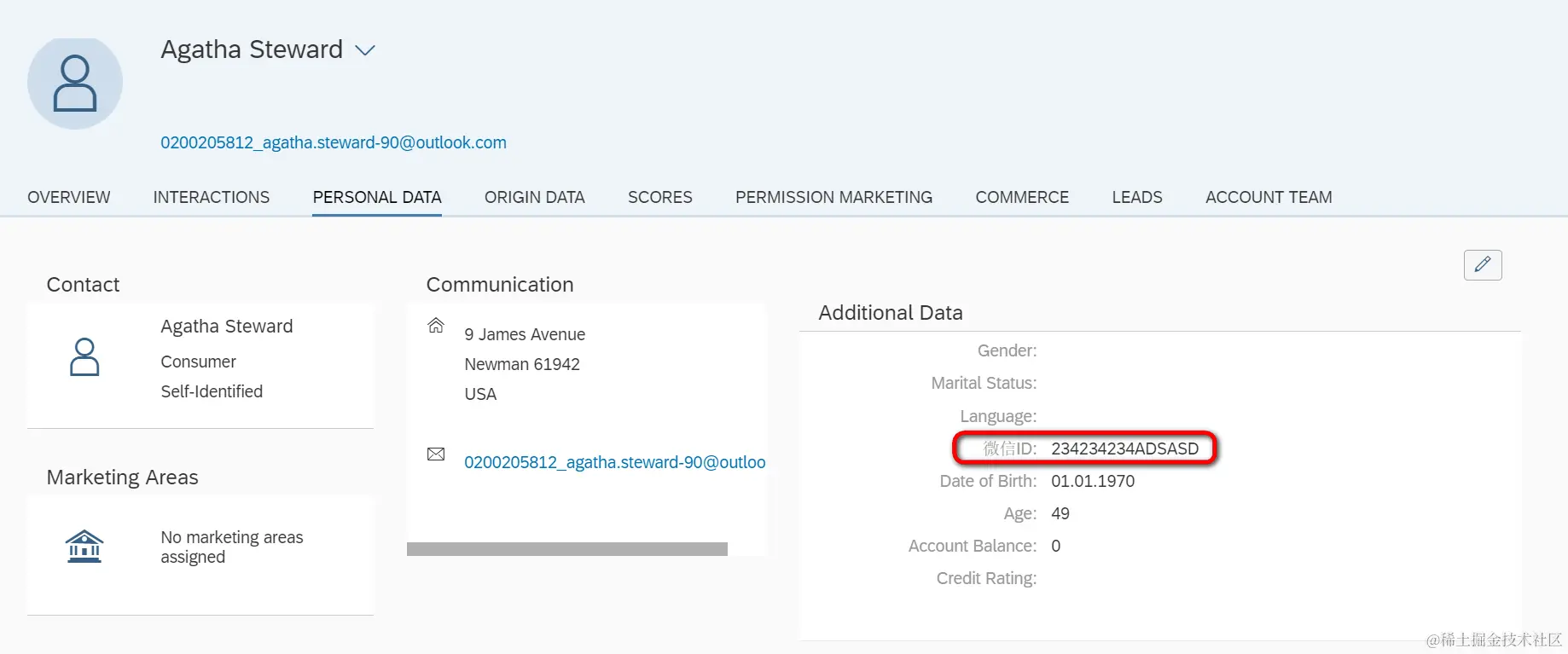
Task: Click the Date of Birth label
Action: click(x=988, y=481)
